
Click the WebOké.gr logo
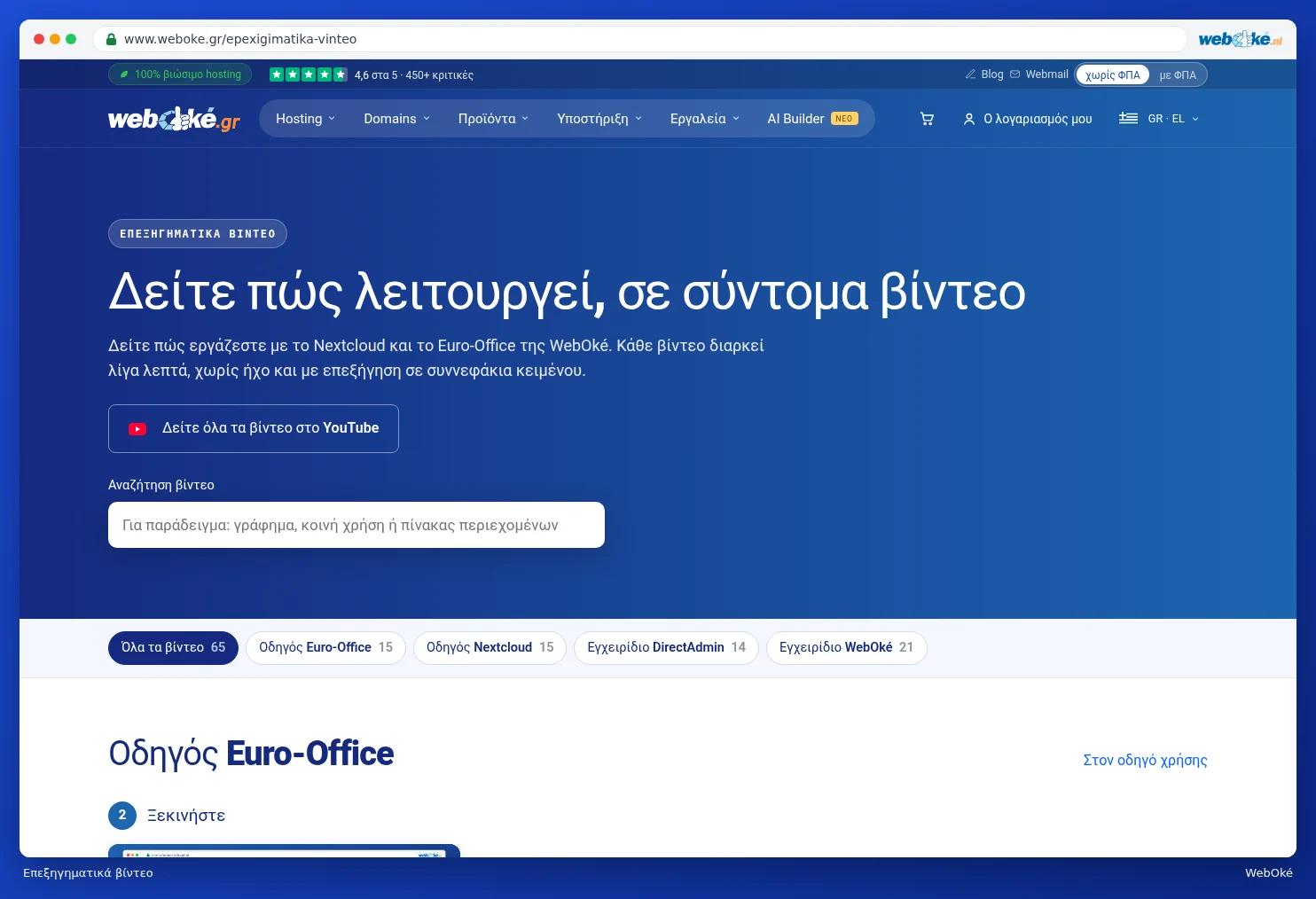[174, 119]
